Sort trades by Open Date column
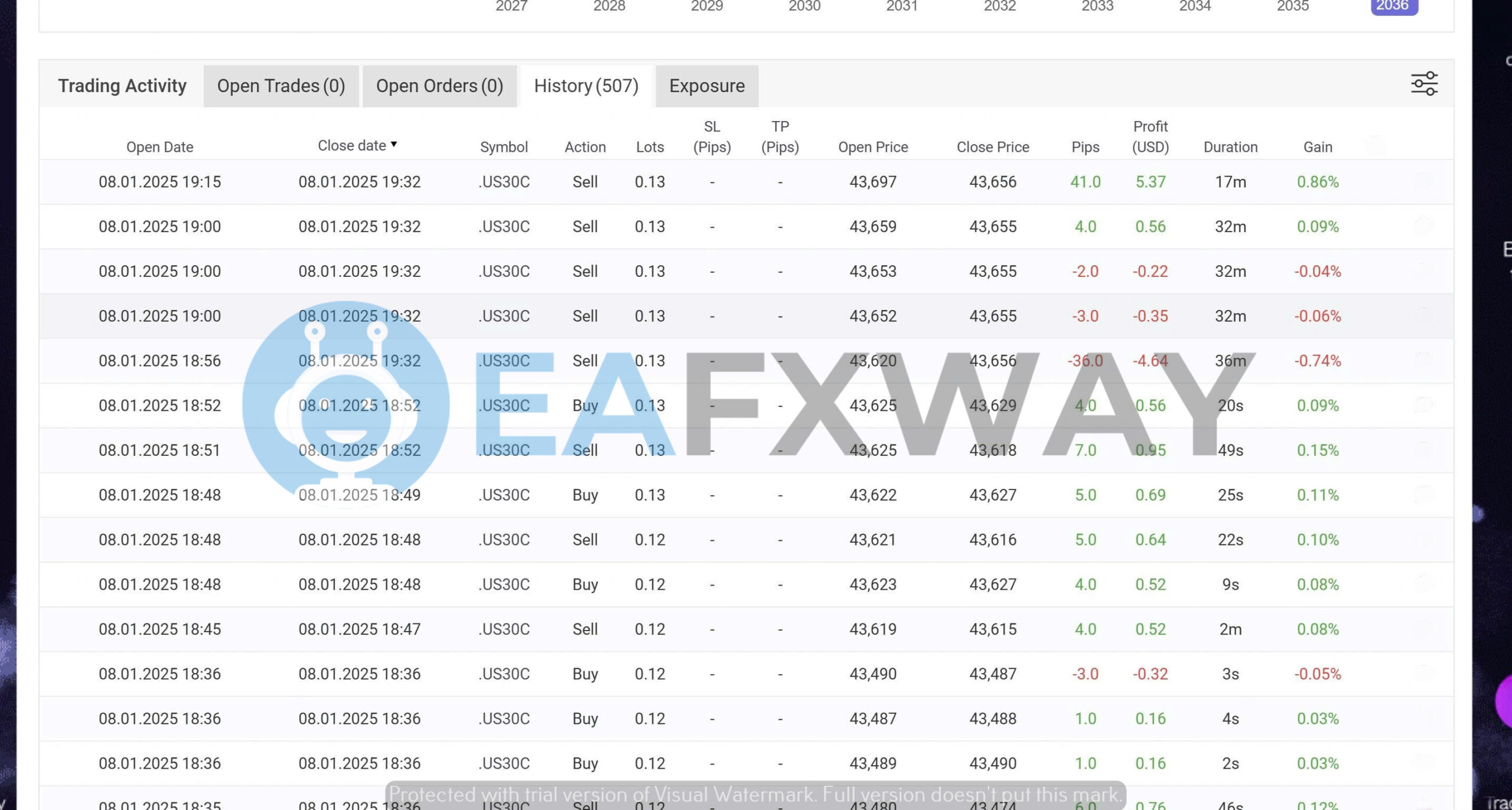Screen dimensions: 1512x810 pyautogui.click(x=159, y=146)
